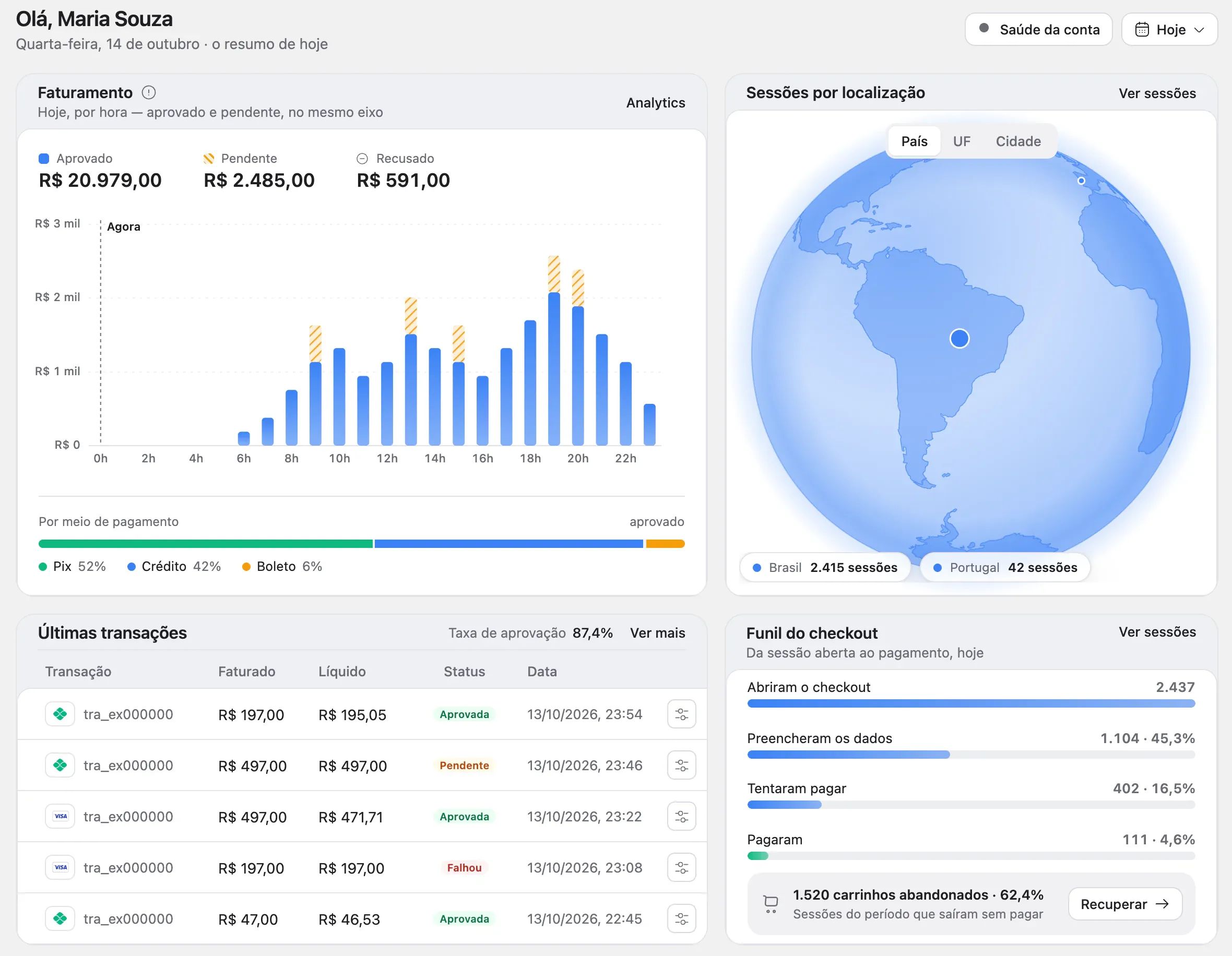The height and width of the screenshot is (956, 1232).
Task: Click Ver mais in Últimas transações
Action: point(657,633)
